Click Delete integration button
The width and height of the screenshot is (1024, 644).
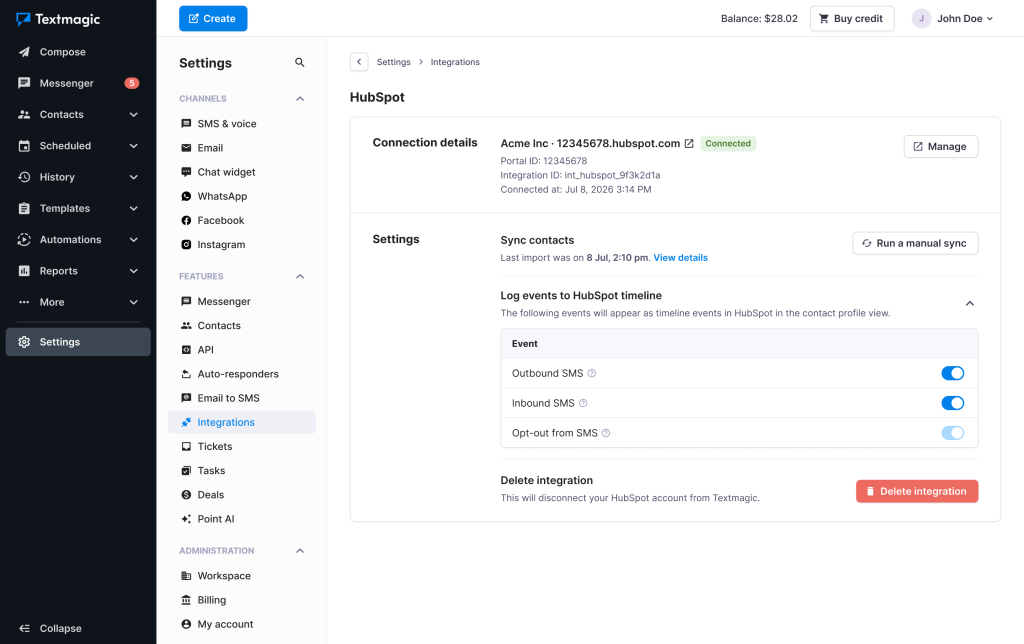click(x=917, y=491)
